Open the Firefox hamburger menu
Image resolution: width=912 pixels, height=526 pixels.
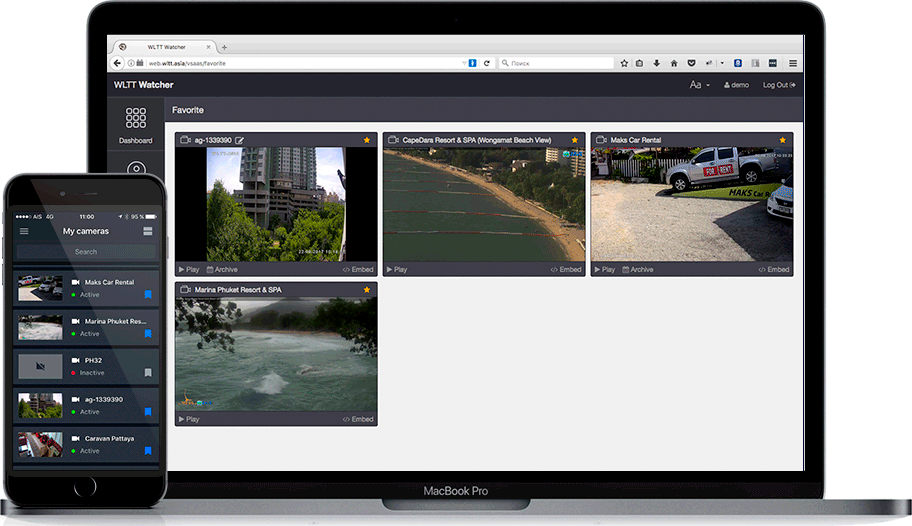[x=793, y=63]
